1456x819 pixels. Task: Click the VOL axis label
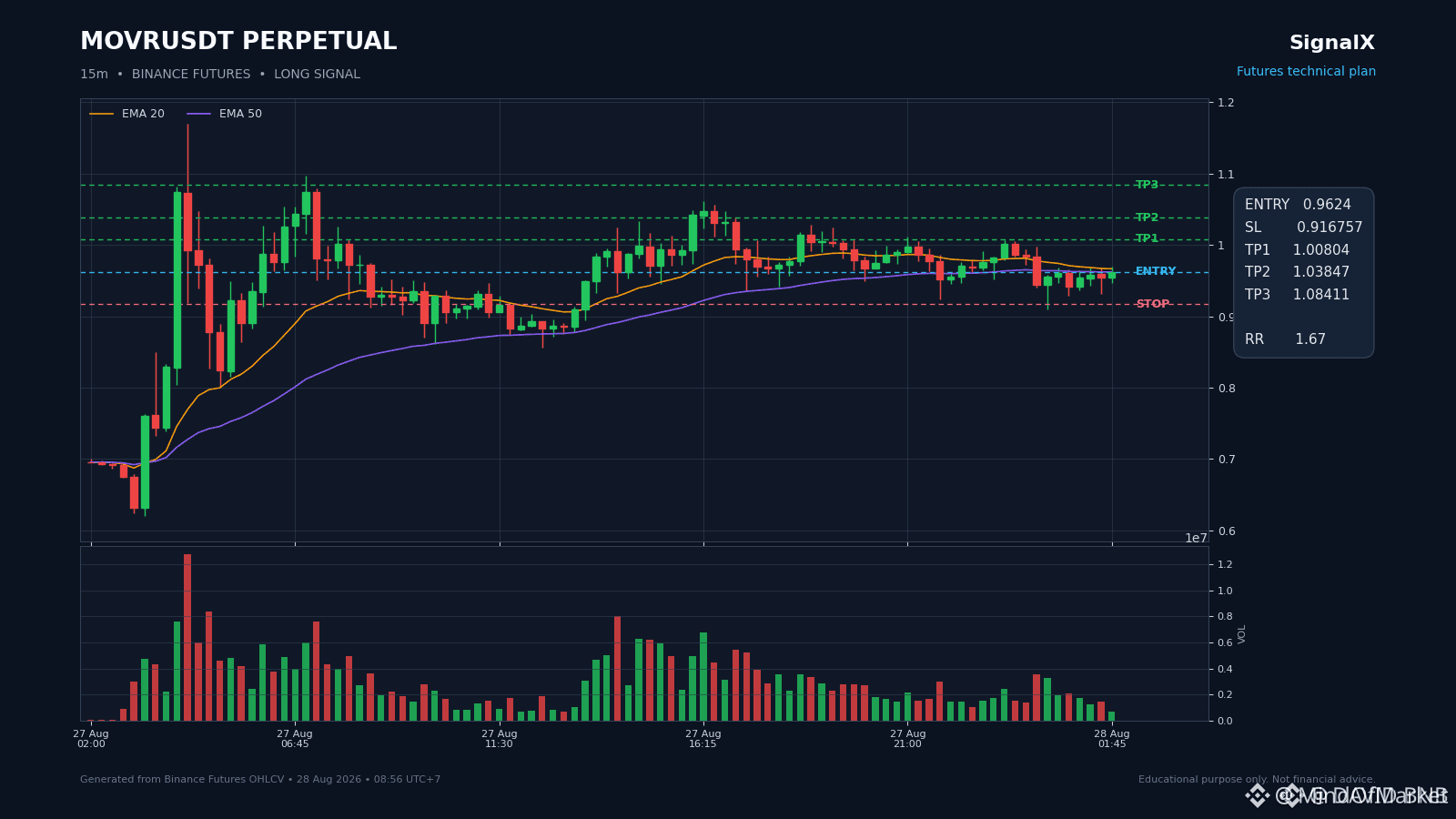pyautogui.click(x=1242, y=633)
